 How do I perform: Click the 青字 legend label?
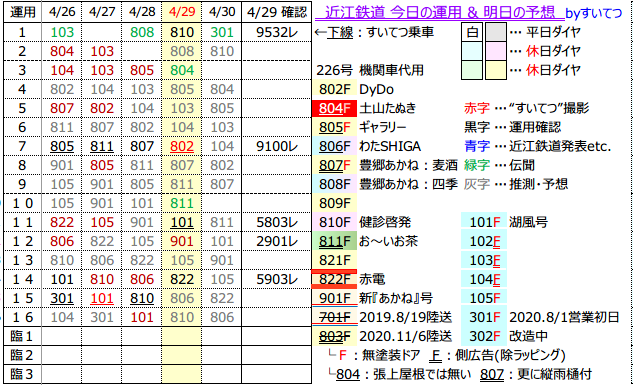click(x=477, y=146)
